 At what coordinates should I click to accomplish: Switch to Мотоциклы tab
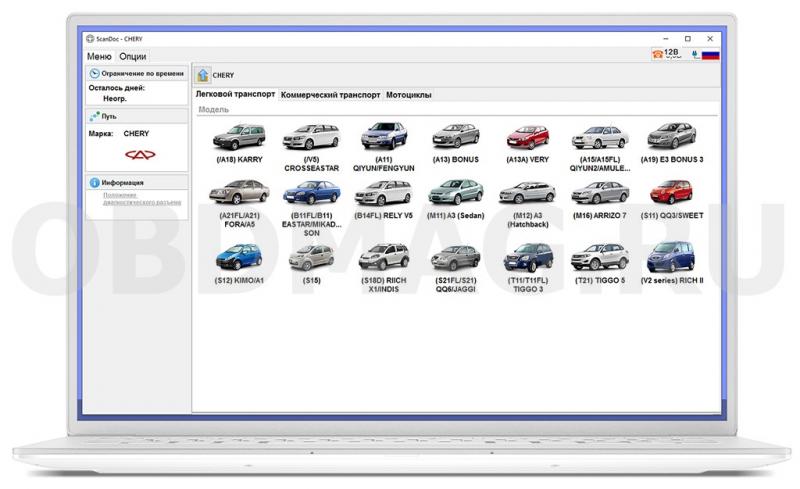[409, 95]
